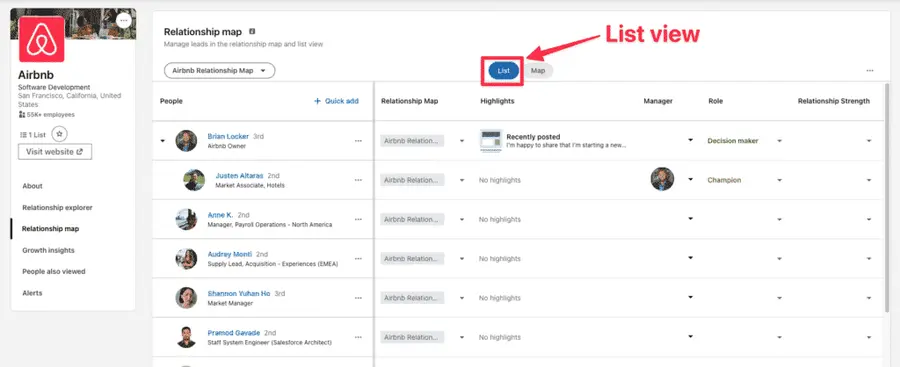Open Brian Locker's profile
900x367 pixels.
pyautogui.click(x=228, y=137)
